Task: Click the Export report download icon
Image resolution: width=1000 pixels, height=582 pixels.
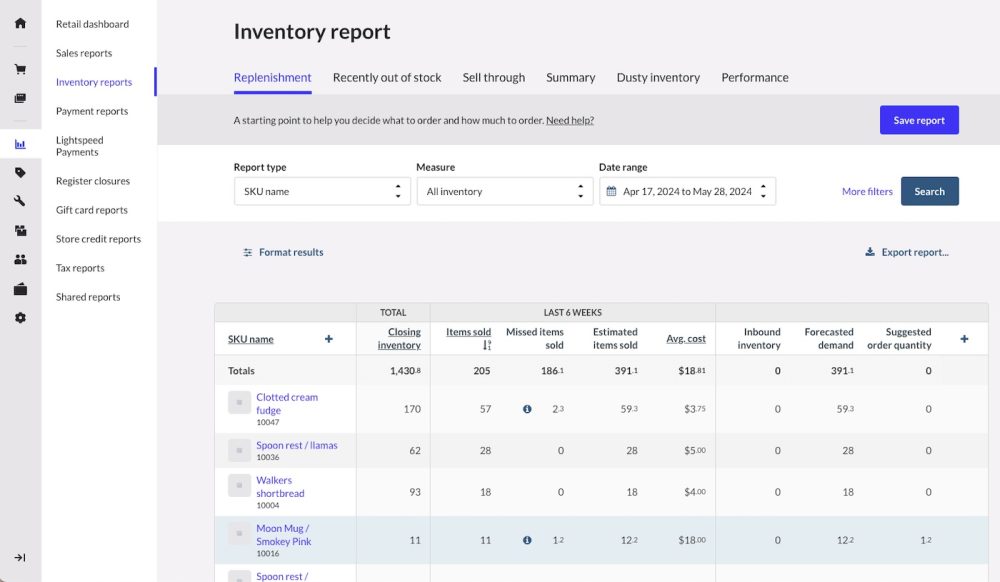Action: tap(869, 252)
